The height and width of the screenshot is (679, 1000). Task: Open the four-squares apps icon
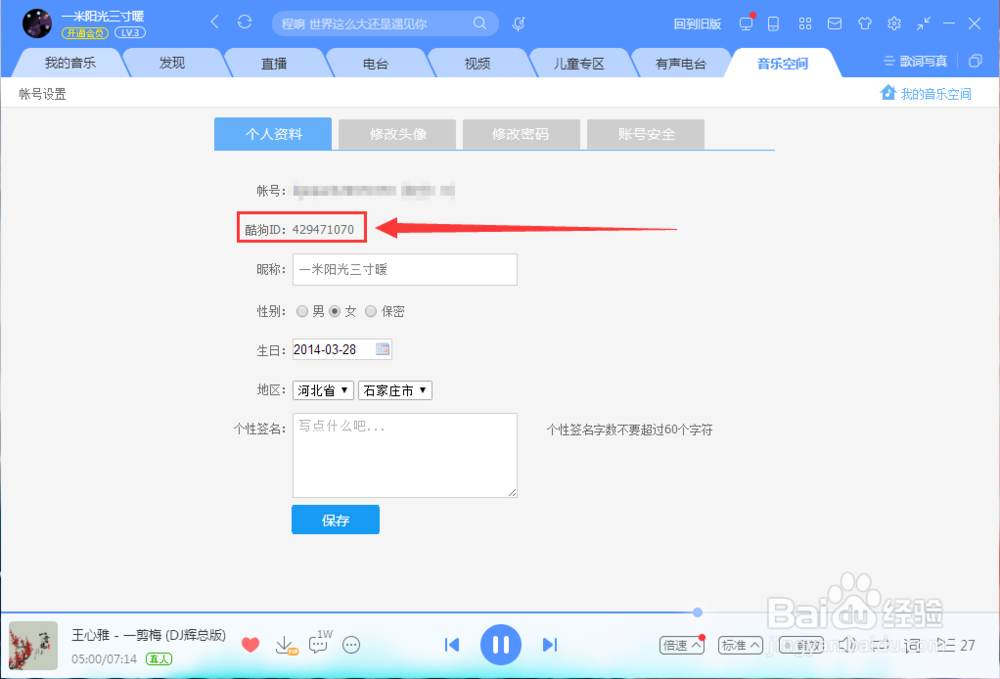pos(805,24)
